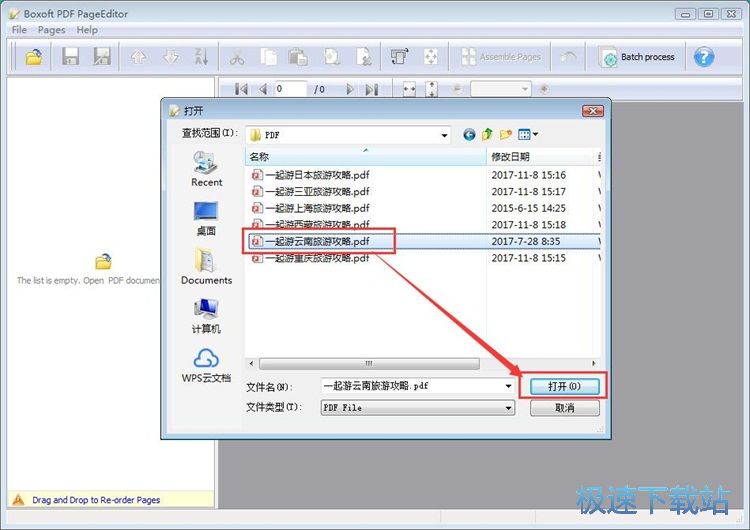750x530 pixels.
Task: Select file 一起游重庆旅游攻略.pdf
Action: point(310,258)
